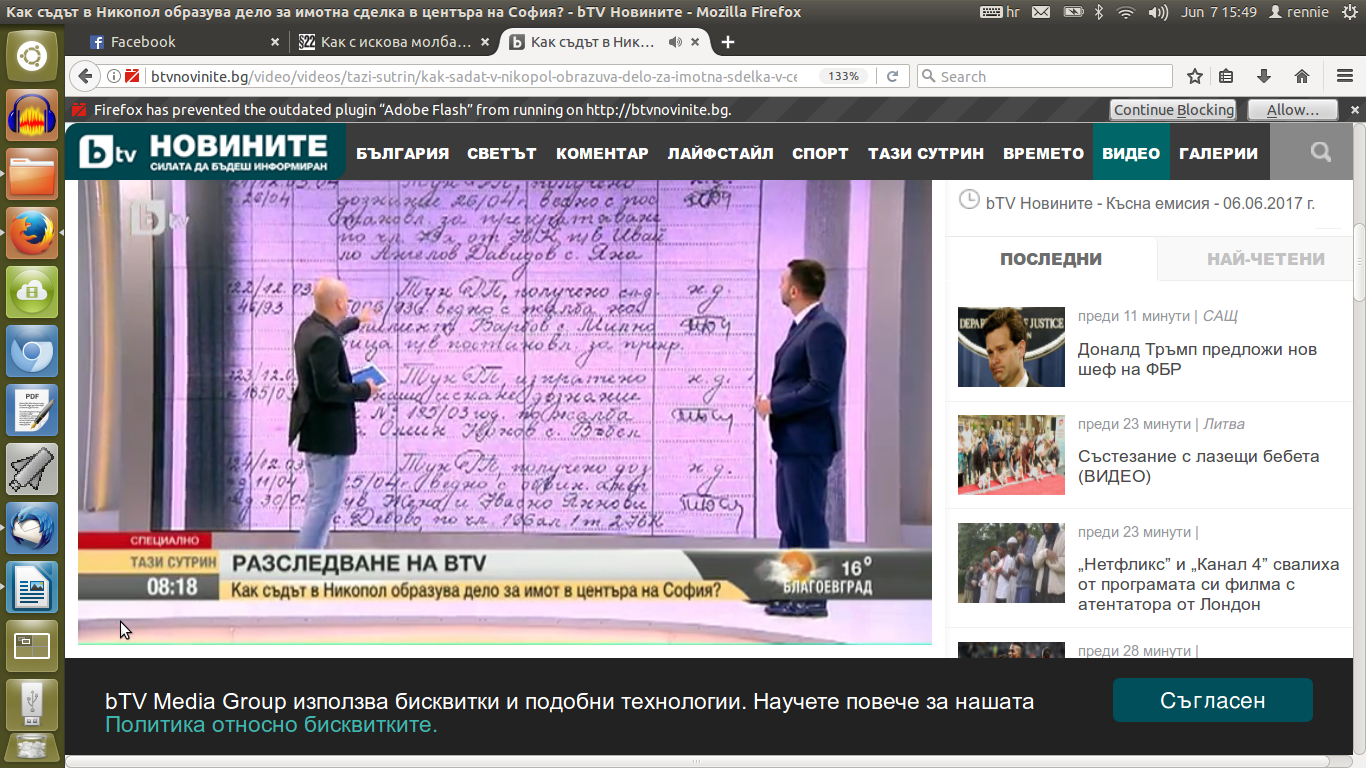Open a new tab with plus button
1366x768 pixels.
(x=728, y=42)
